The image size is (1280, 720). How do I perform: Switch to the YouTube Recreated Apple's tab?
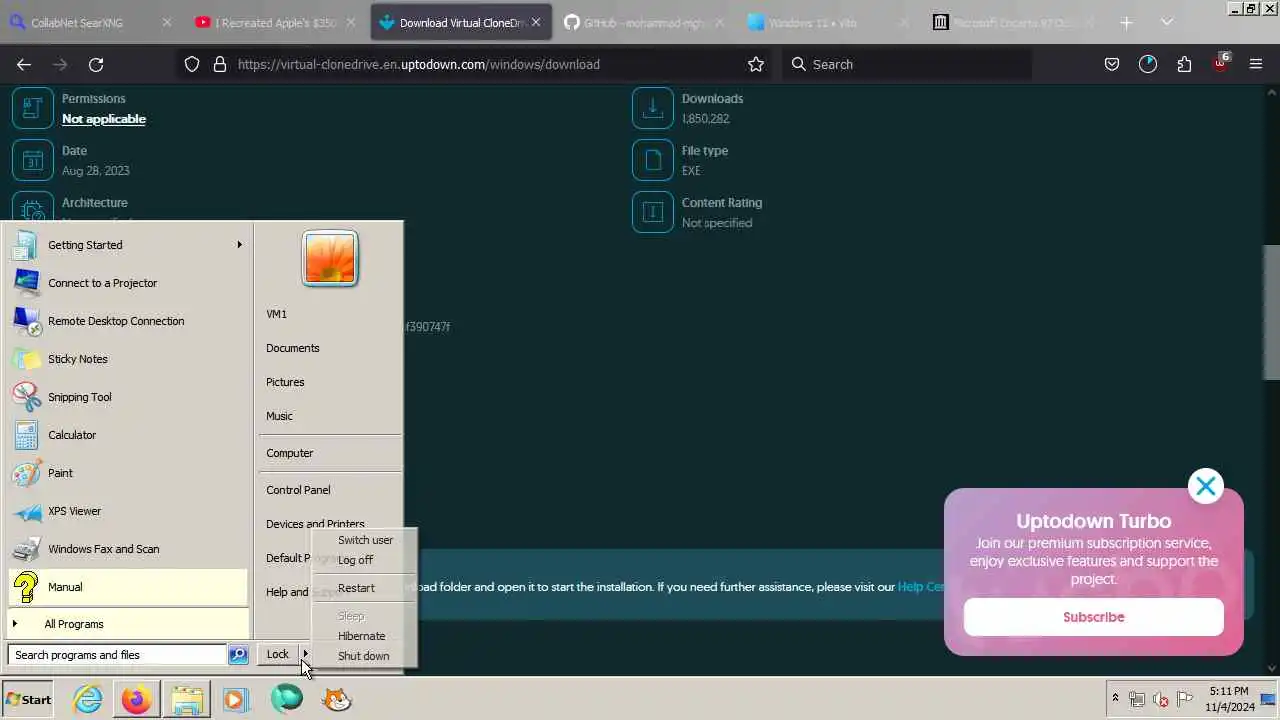pyautogui.click(x=276, y=22)
